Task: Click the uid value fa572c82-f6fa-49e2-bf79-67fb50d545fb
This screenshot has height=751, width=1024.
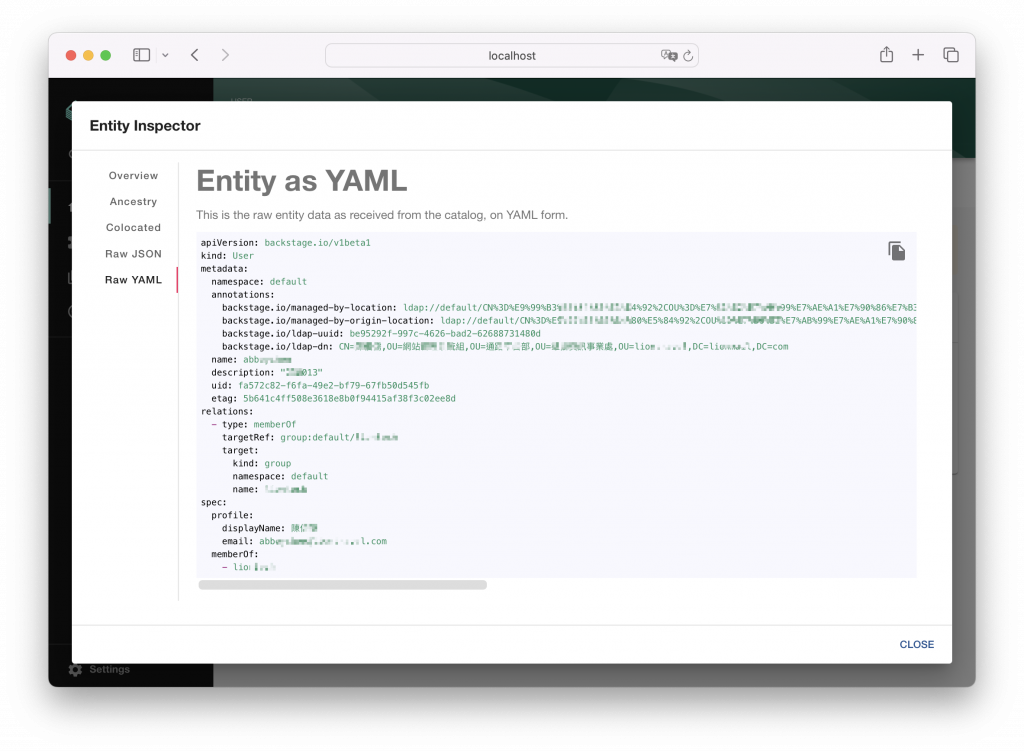Action: point(334,386)
